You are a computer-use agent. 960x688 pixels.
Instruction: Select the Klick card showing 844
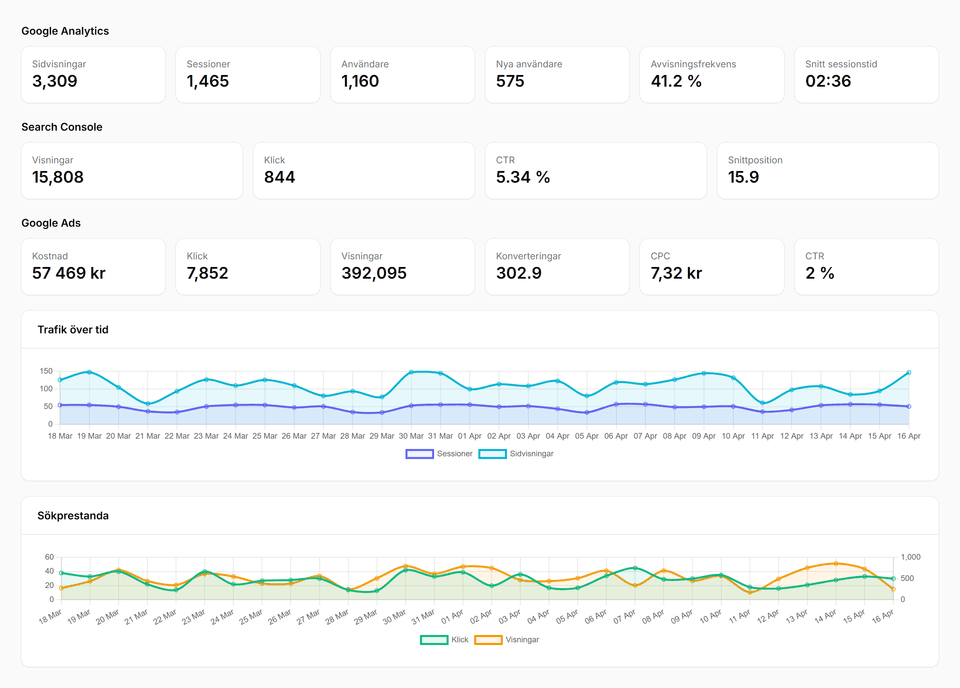pyautogui.click(x=363, y=170)
